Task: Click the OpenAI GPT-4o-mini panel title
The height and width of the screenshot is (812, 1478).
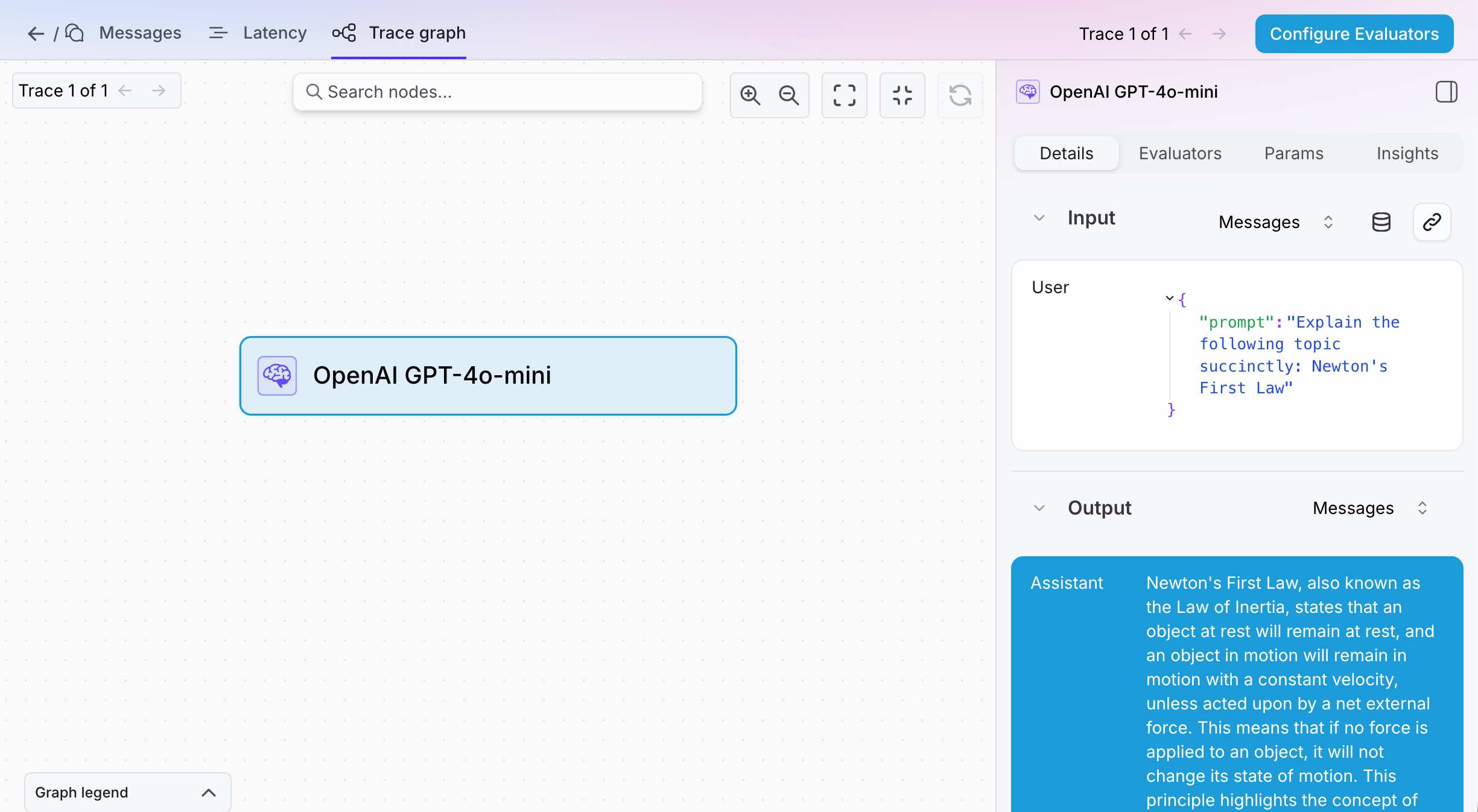Action: click(1134, 92)
